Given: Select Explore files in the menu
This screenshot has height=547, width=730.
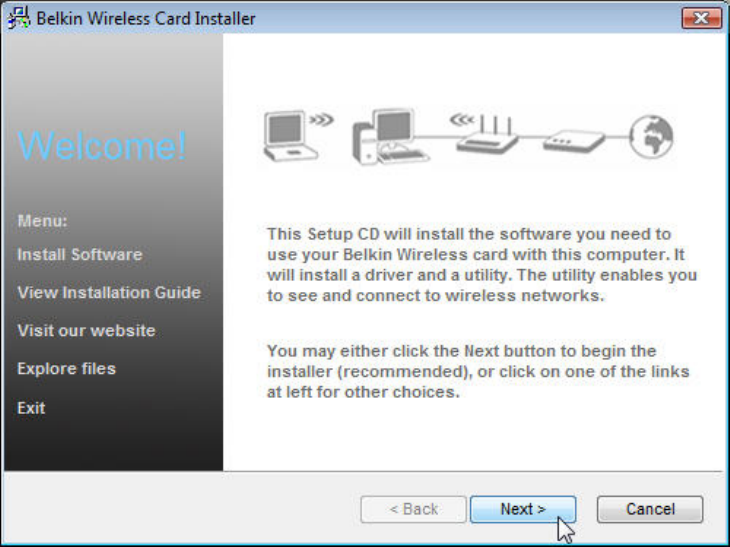Looking at the screenshot, I should 66,369.
